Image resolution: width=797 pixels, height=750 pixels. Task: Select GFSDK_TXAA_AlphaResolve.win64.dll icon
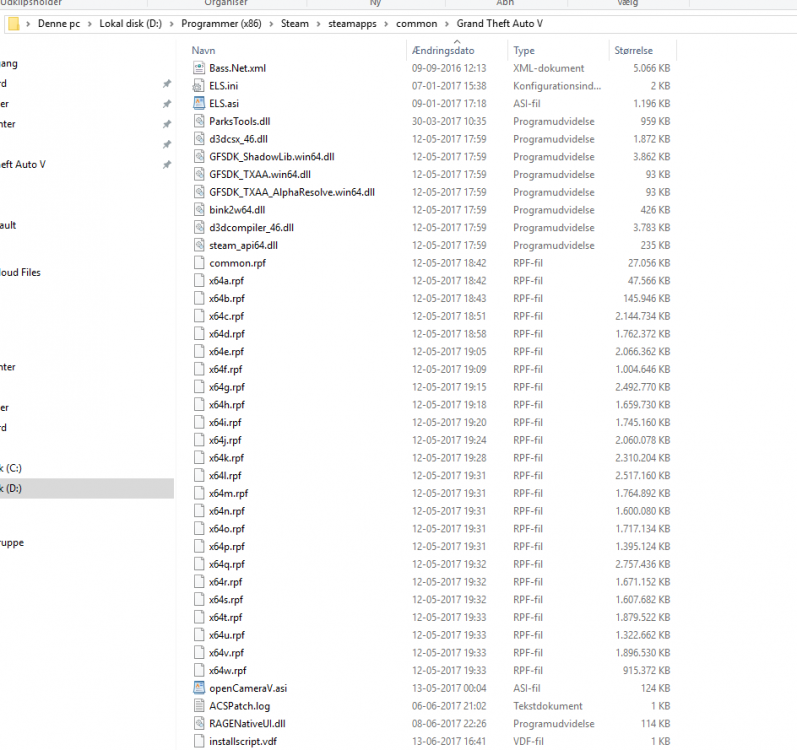click(199, 192)
